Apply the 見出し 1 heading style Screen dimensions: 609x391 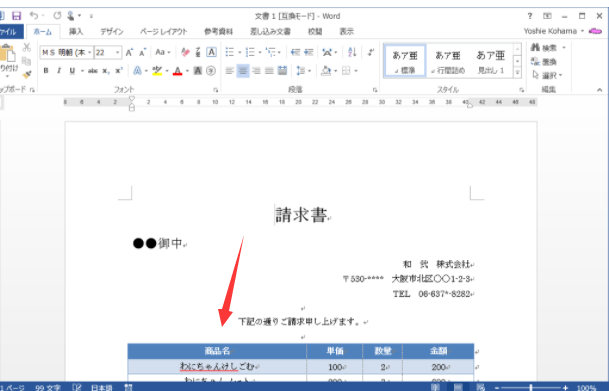(x=491, y=61)
